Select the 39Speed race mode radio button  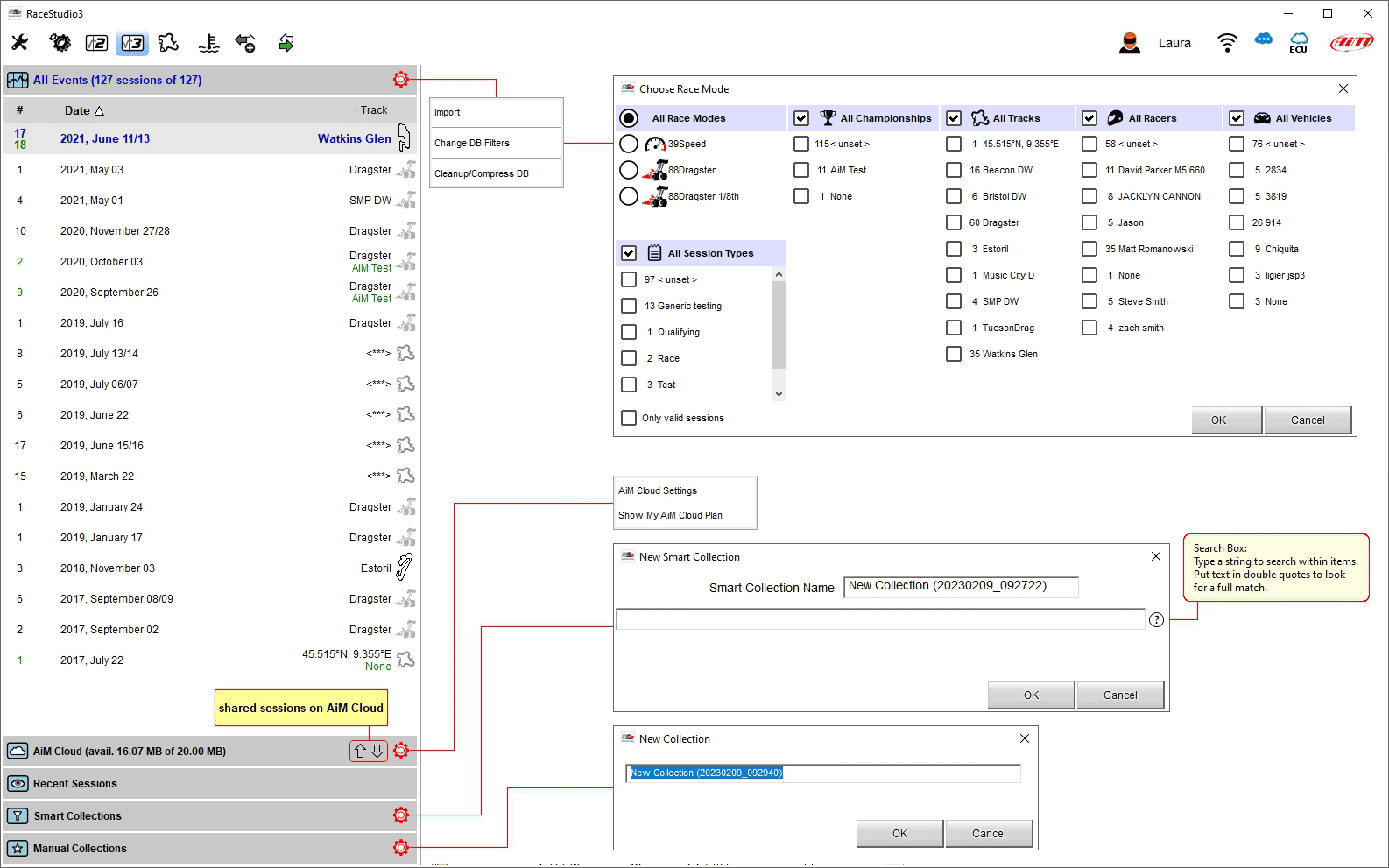(x=629, y=144)
